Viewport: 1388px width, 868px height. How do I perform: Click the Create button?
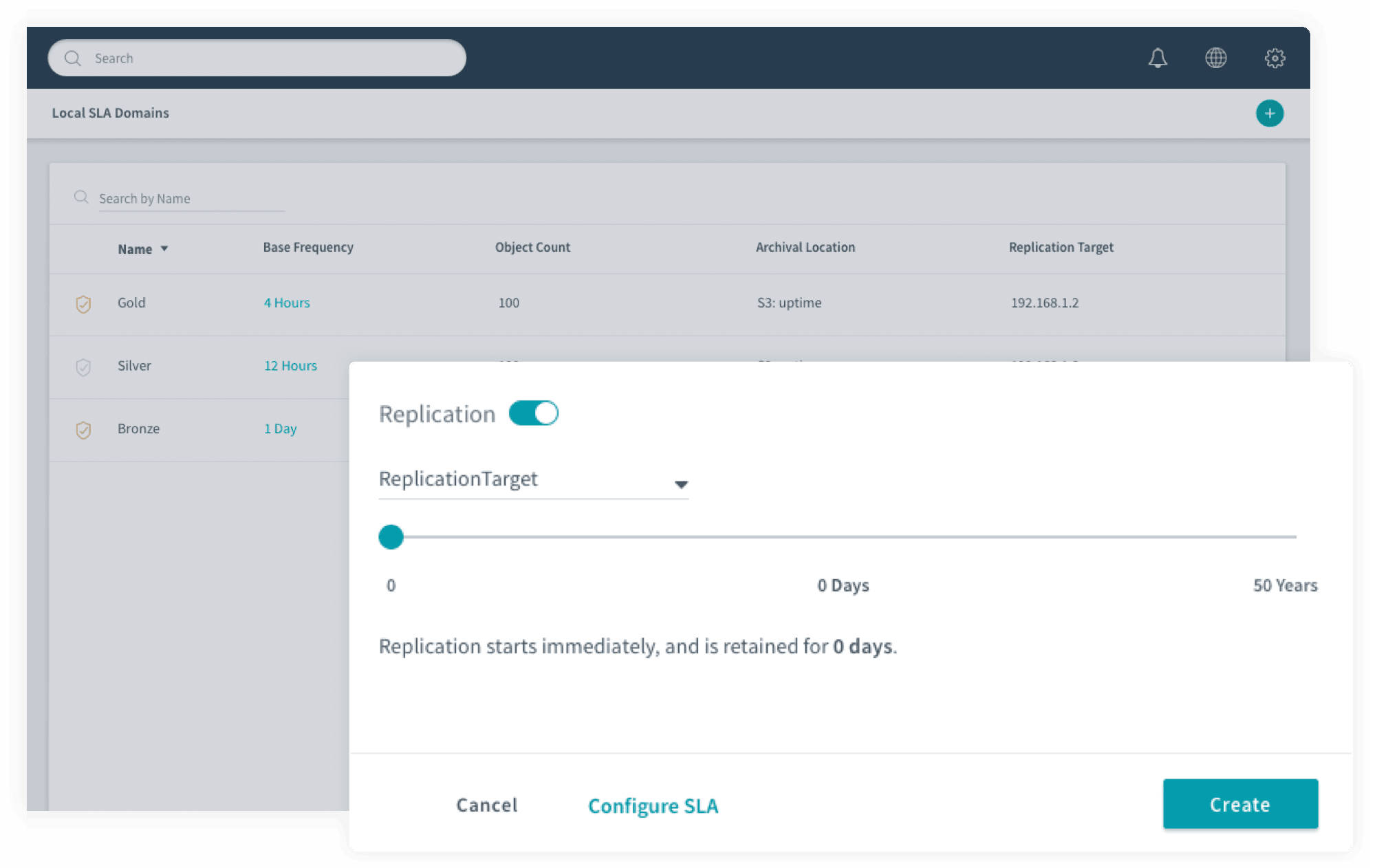coord(1239,804)
